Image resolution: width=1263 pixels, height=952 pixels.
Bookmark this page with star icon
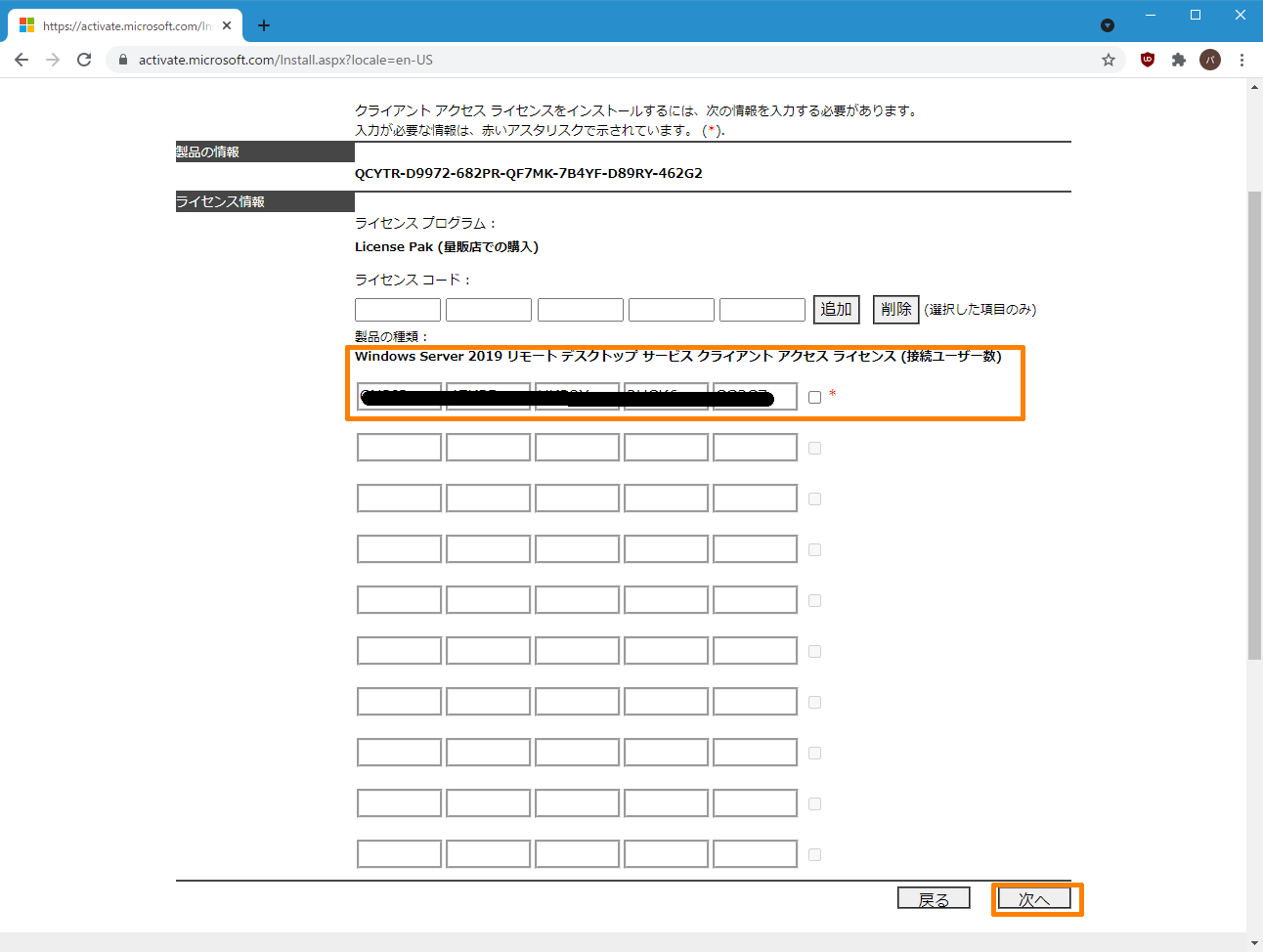pos(1109,60)
